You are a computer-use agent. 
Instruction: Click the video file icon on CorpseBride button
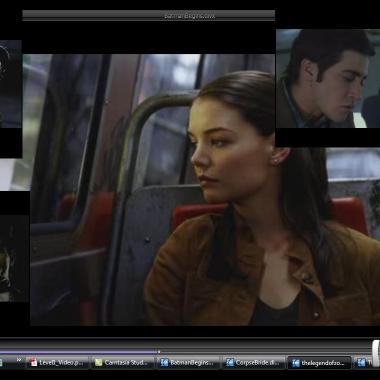230,363
